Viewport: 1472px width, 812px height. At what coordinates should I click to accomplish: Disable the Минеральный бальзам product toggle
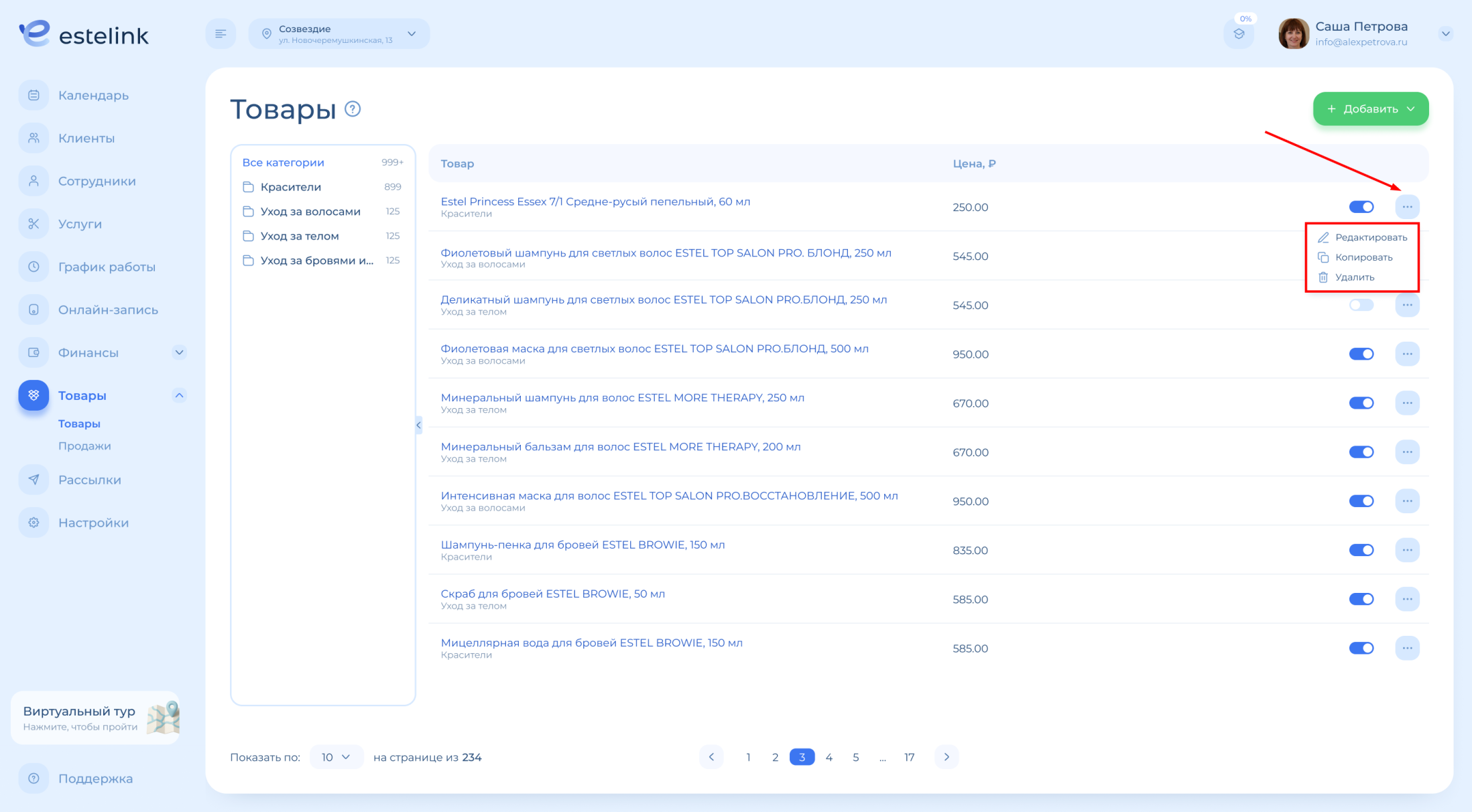point(1361,452)
